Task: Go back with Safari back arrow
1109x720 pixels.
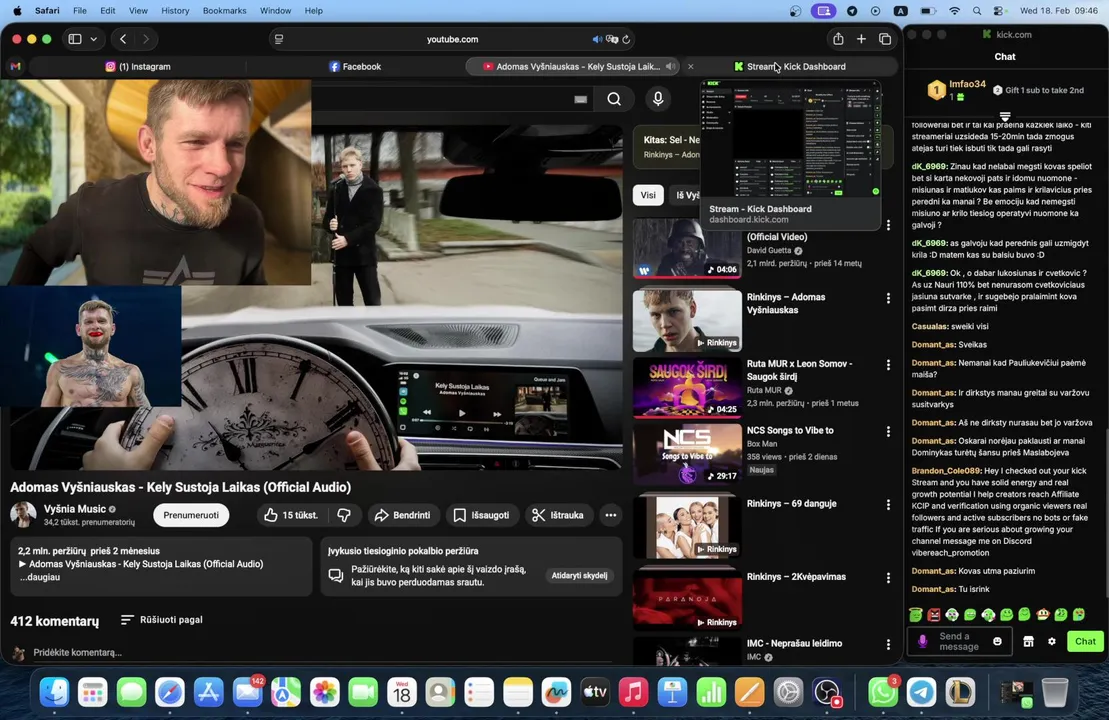Action: (x=123, y=39)
